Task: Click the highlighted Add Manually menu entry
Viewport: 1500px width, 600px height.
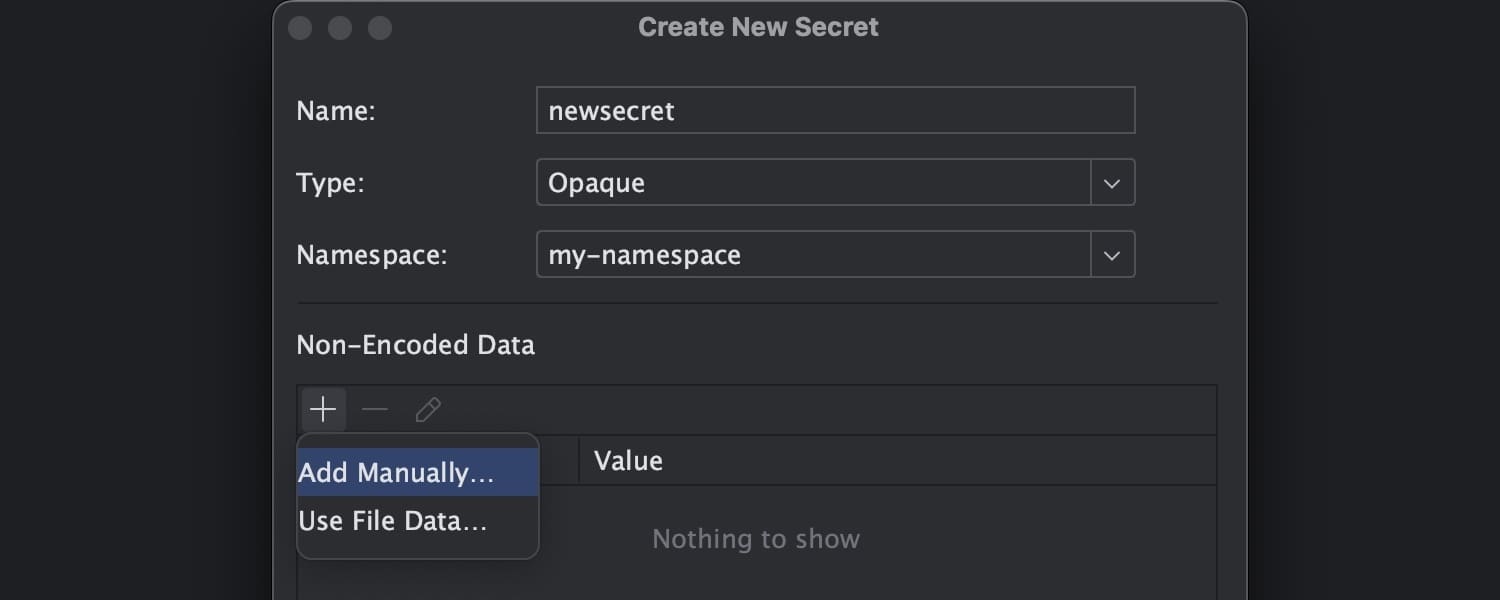Action: (x=396, y=472)
